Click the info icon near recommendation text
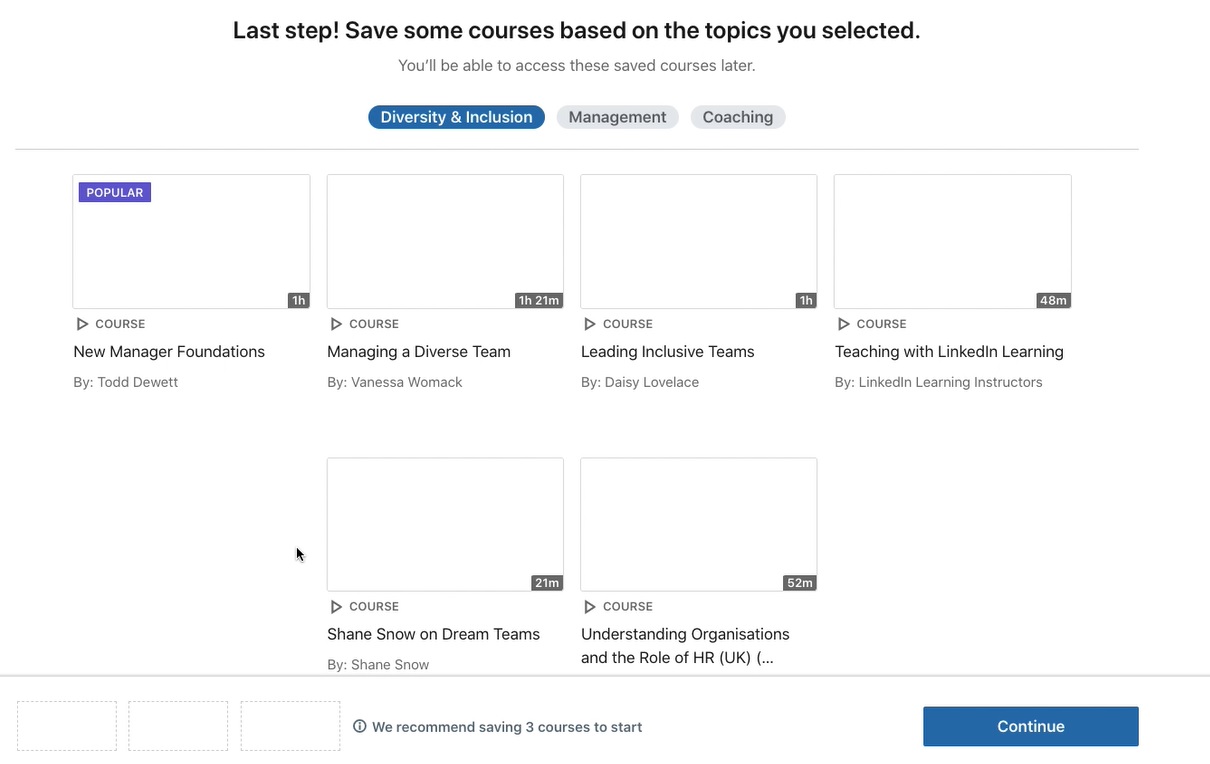Screen dimensions: 1210x764 click(x=360, y=727)
